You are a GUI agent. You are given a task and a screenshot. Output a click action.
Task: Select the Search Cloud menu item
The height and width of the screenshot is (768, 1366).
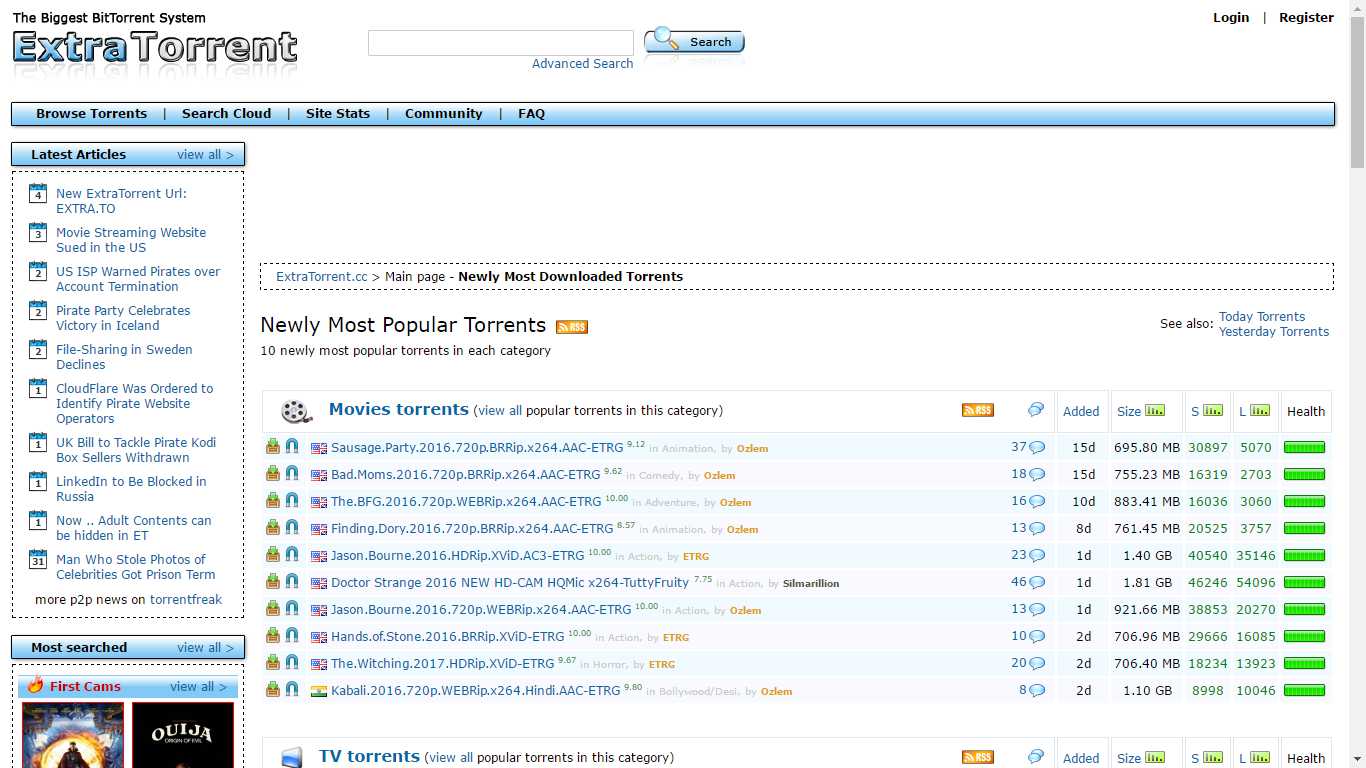pos(226,113)
